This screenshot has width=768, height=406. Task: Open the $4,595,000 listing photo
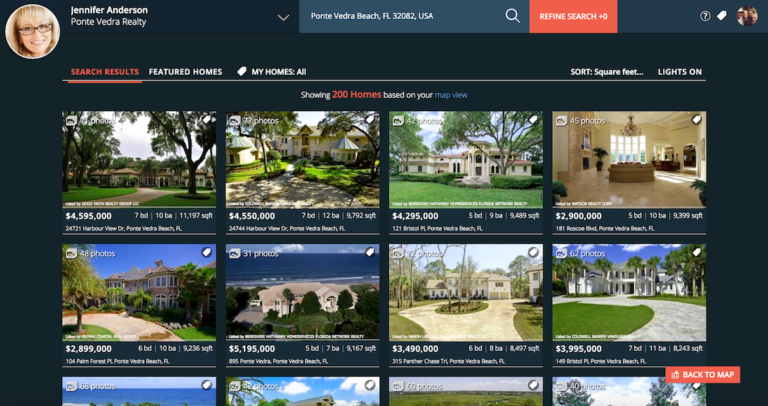(139, 159)
